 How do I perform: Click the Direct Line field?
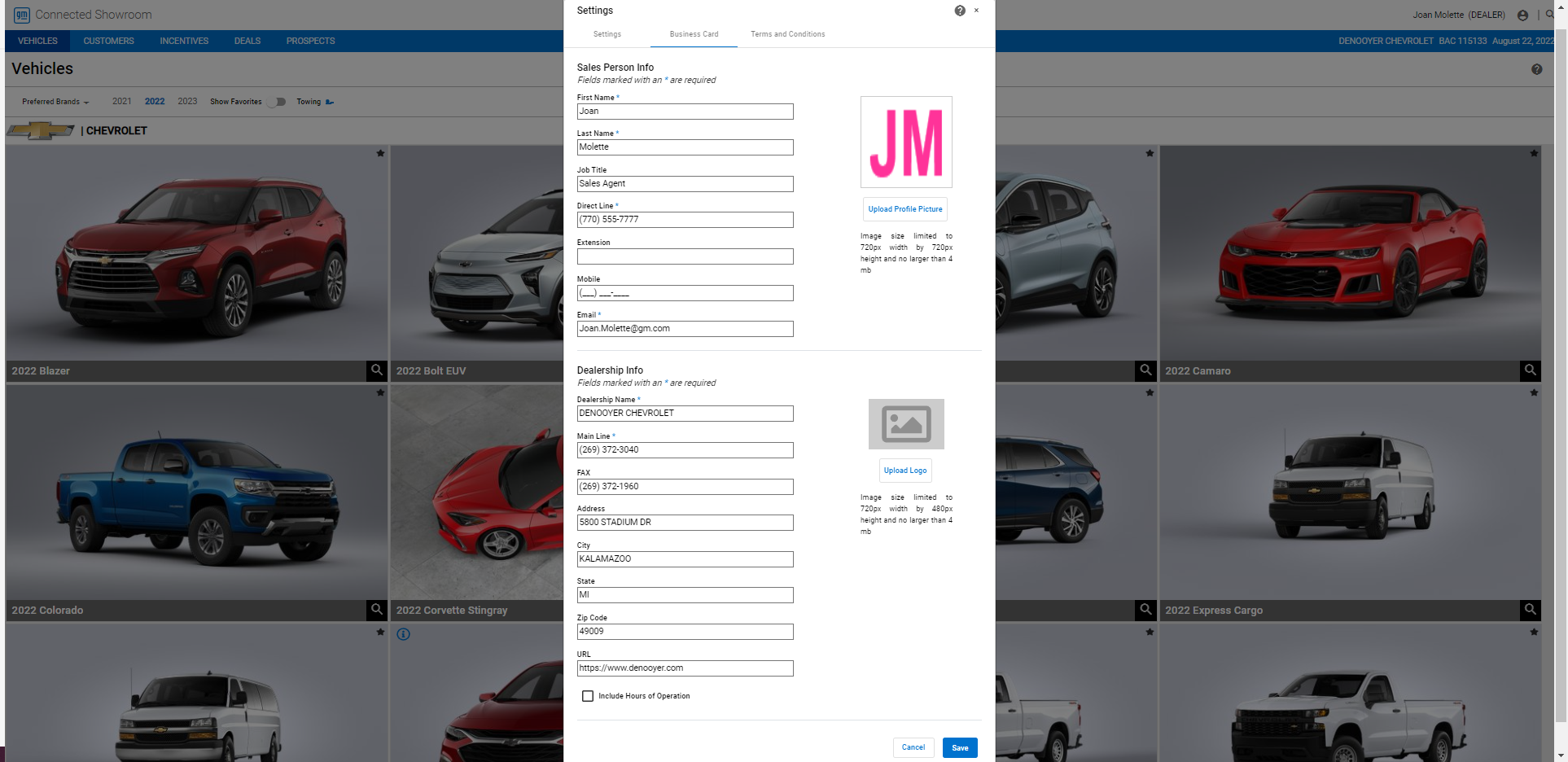[x=685, y=220]
